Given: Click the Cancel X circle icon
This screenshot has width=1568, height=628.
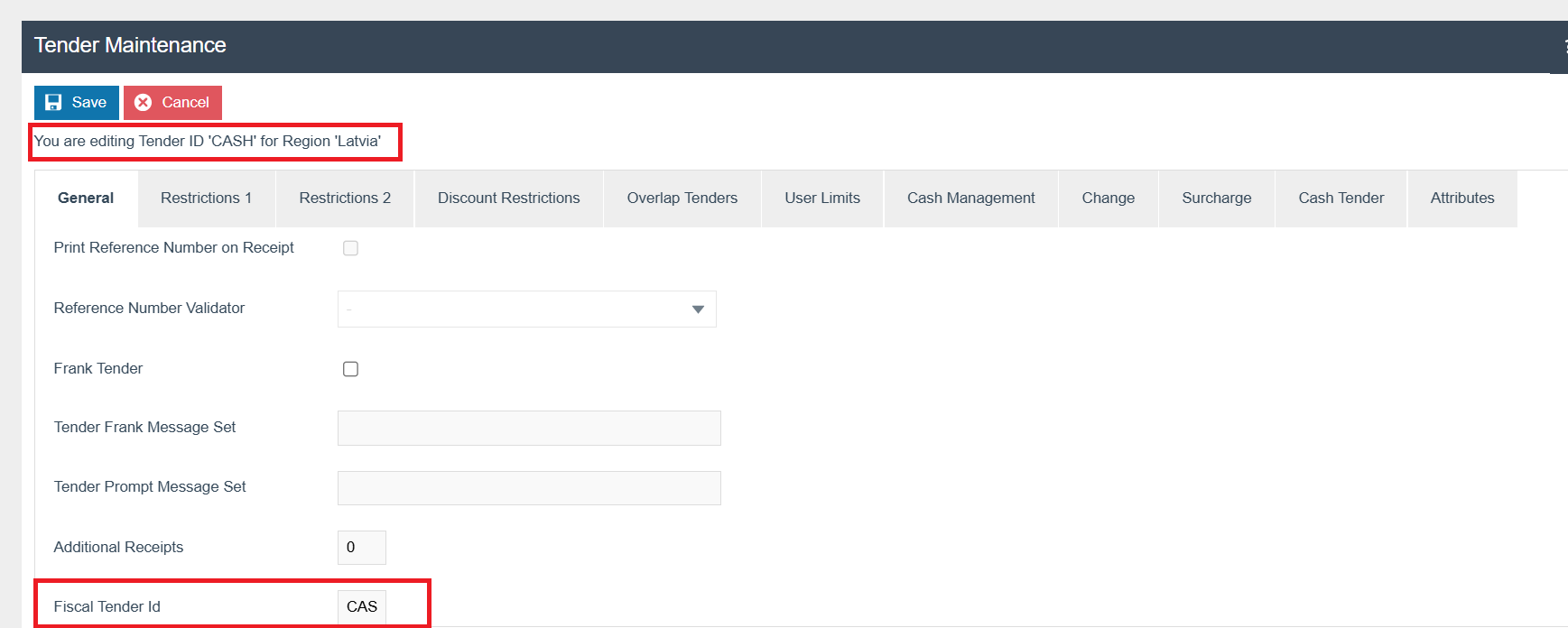Looking at the screenshot, I should (x=143, y=103).
